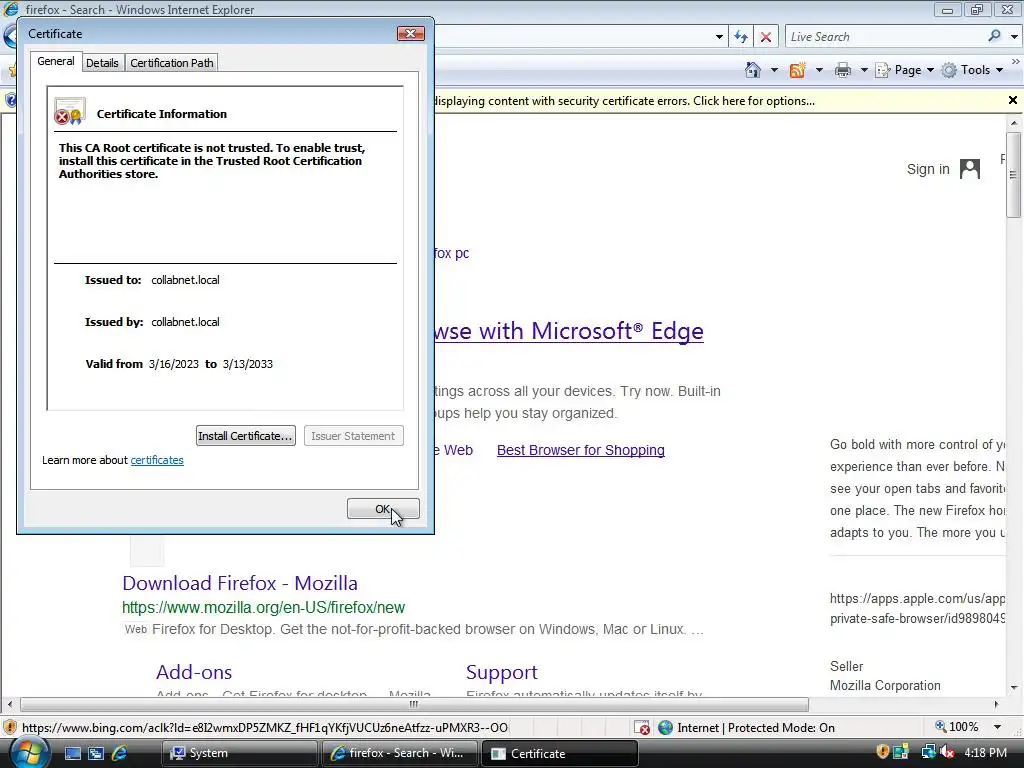Image resolution: width=1024 pixels, height=768 pixels.
Task: Confirm the Certificate dialog with OK
Action: [x=383, y=509]
